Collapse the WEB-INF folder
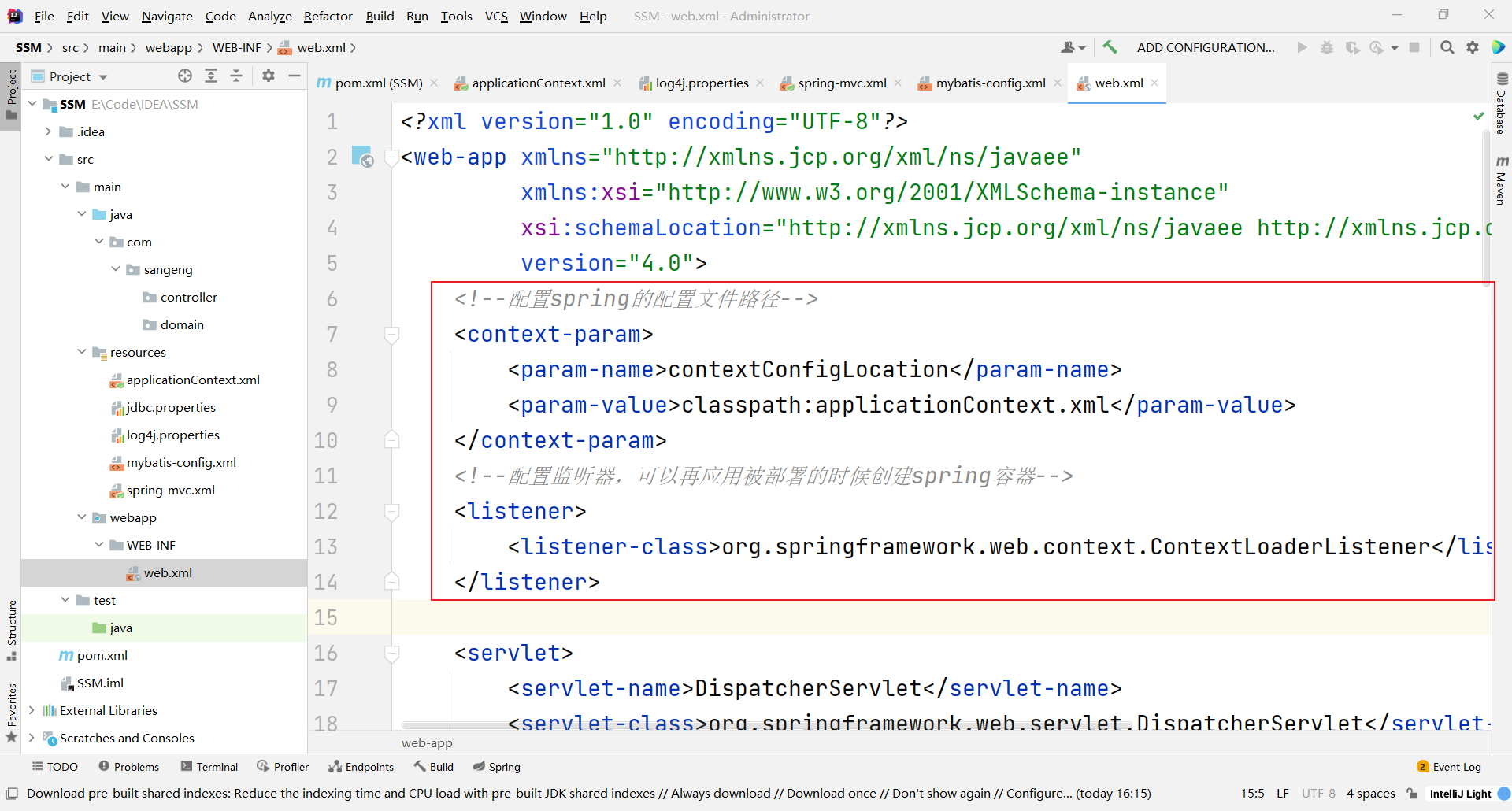The height and width of the screenshot is (811, 1512). [x=98, y=545]
